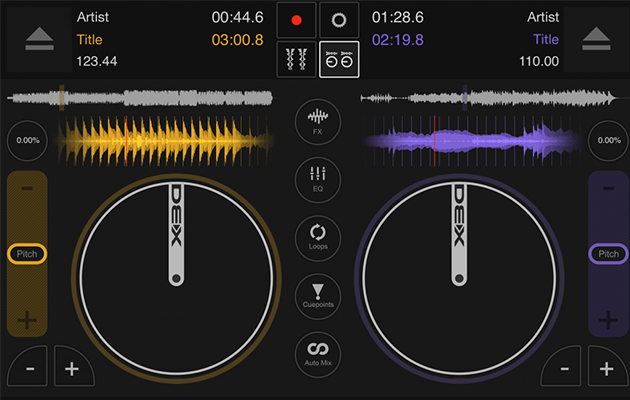Viewport: 630px width, 400px height.
Task: Eject the right deck track
Action: [596, 38]
